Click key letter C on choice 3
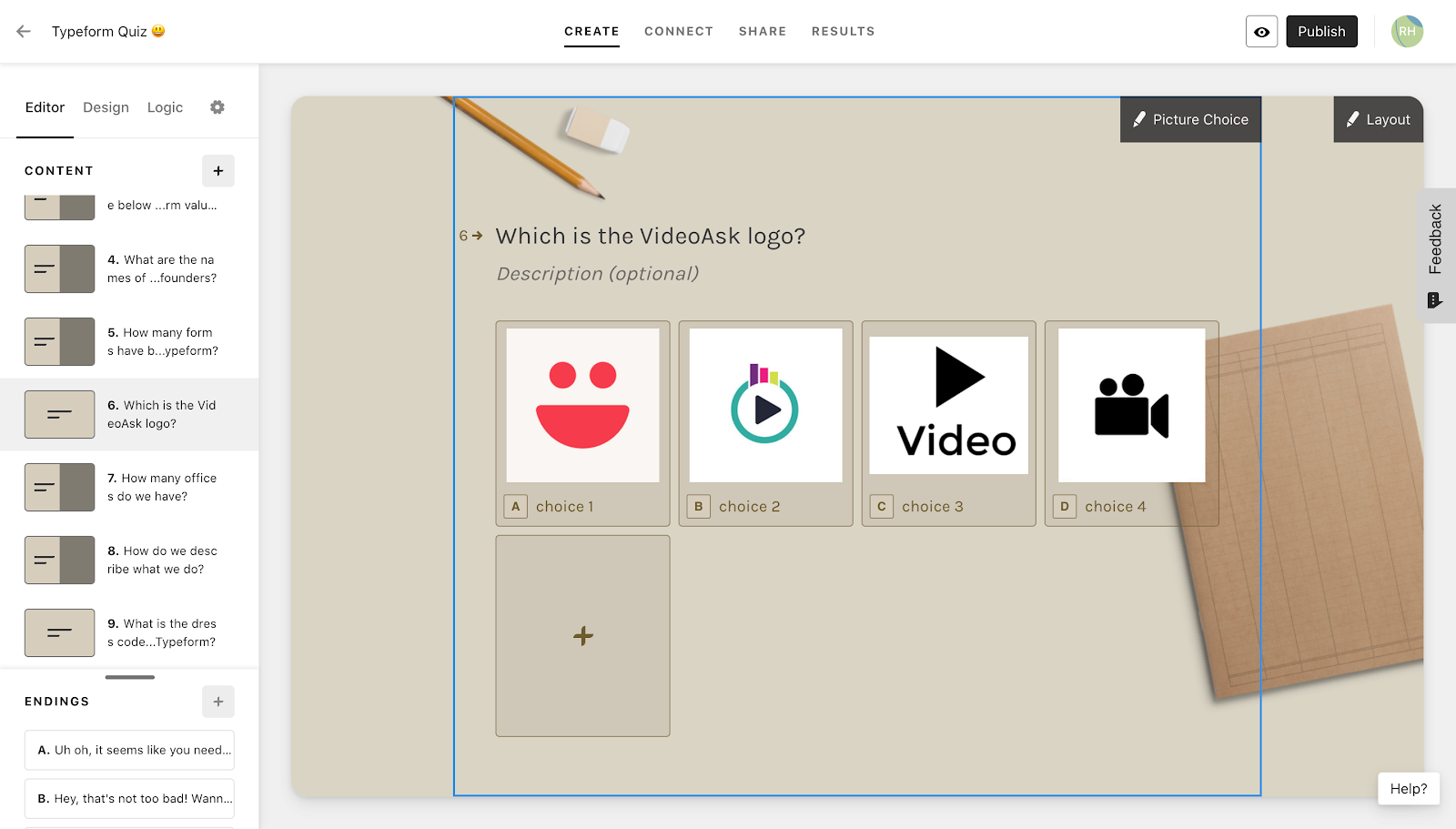1456x829 pixels. (x=882, y=507)
